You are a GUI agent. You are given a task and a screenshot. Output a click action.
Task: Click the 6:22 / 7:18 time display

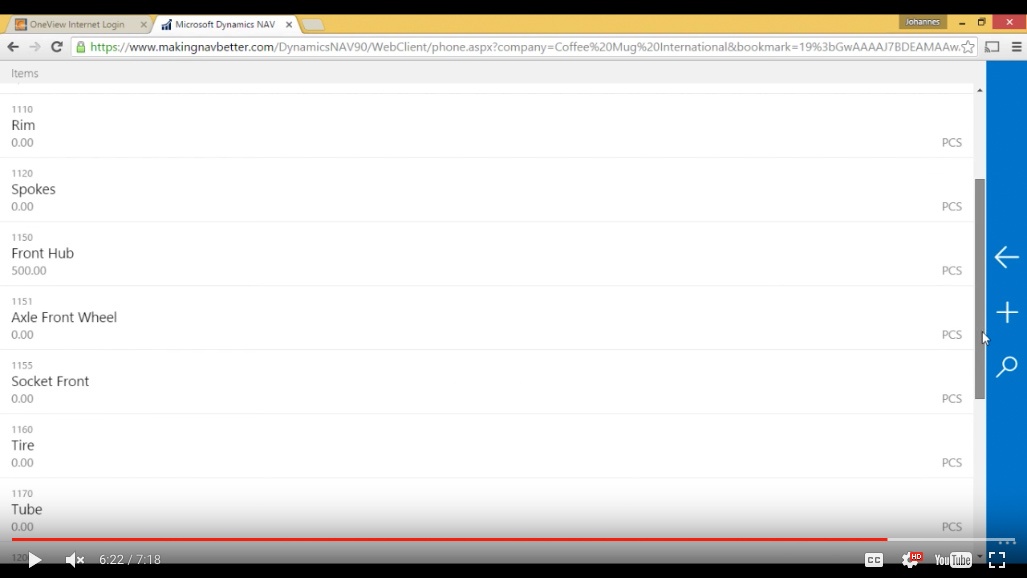coord(130,560)
